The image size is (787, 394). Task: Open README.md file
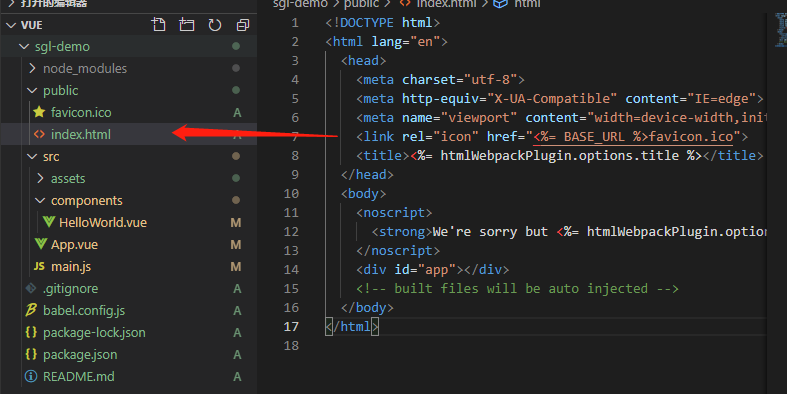pos(78,376)
